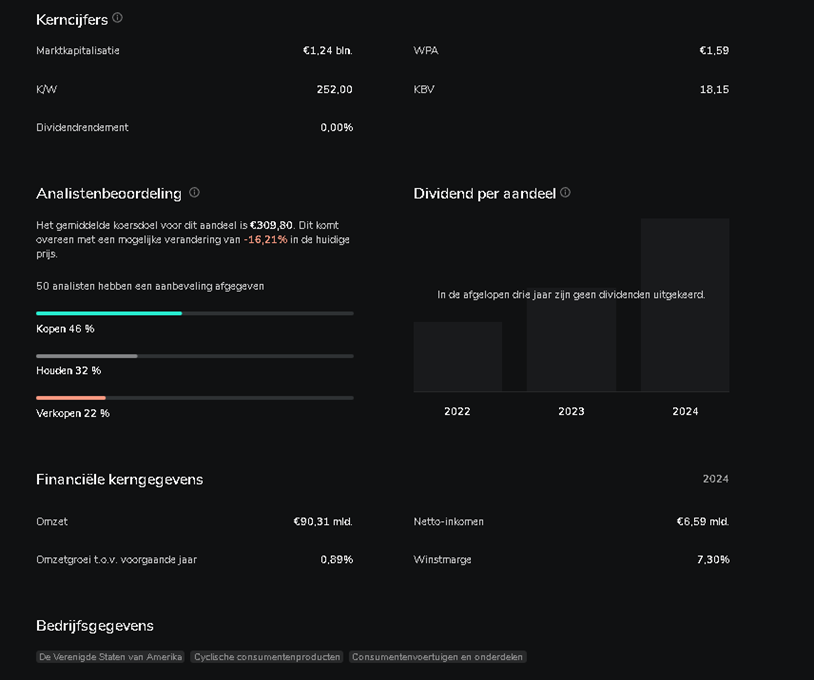Click the info icon beside Dividend per aandeel
Image resolution: width=814 pixels, height=680 pixels.
point(565,193)
